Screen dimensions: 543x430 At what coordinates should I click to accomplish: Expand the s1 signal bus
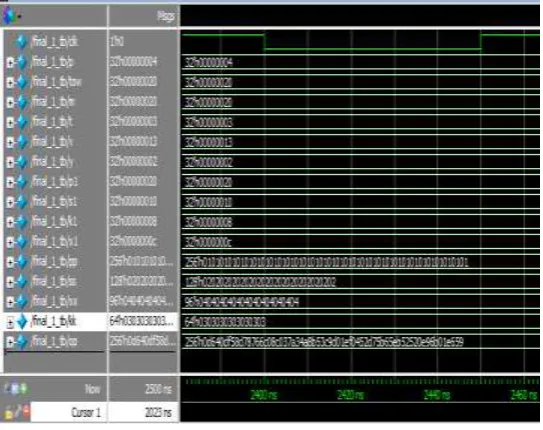pyautogui.click(x=10, y=202)
